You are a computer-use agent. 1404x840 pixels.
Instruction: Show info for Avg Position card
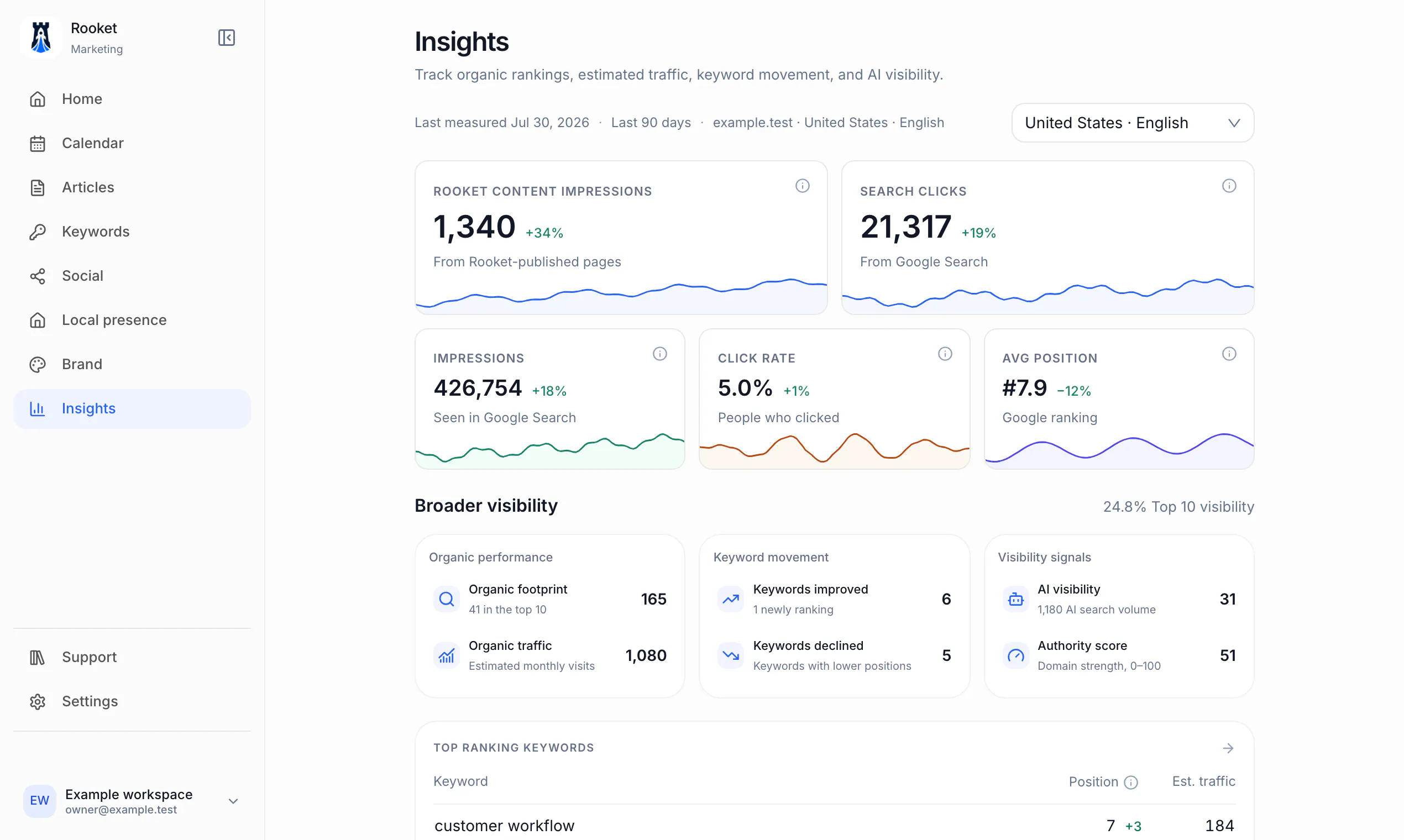[1229, 354]
